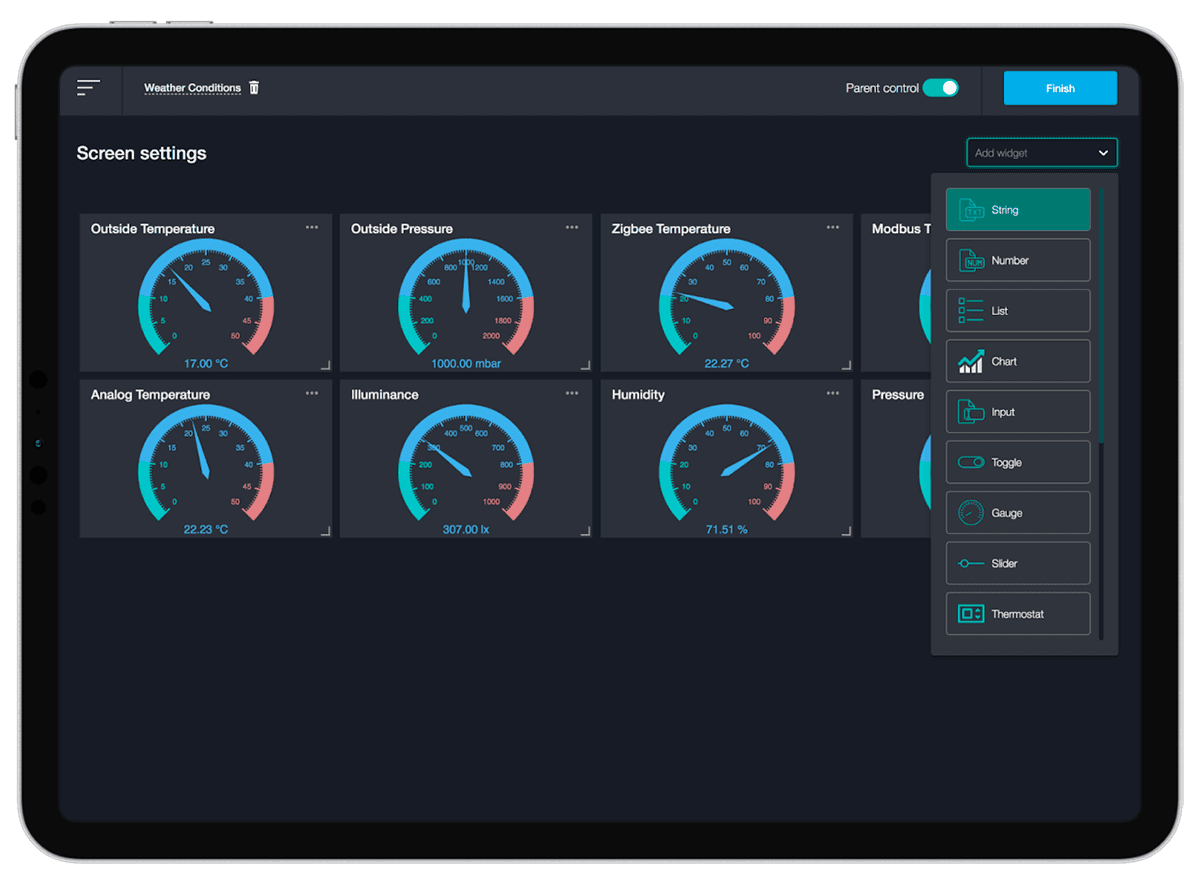Image resolution: width=1200 pixels, height=887 pixels.
Task: Click the 22.27 °C reading
Action: (727, 364)
